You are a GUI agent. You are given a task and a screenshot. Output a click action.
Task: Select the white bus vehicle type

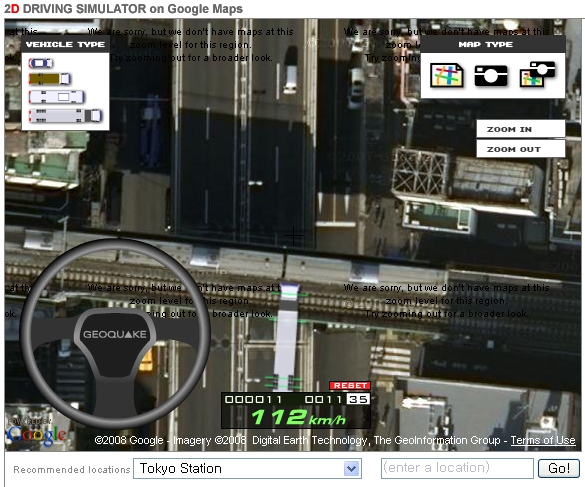(x=57, y=97)
